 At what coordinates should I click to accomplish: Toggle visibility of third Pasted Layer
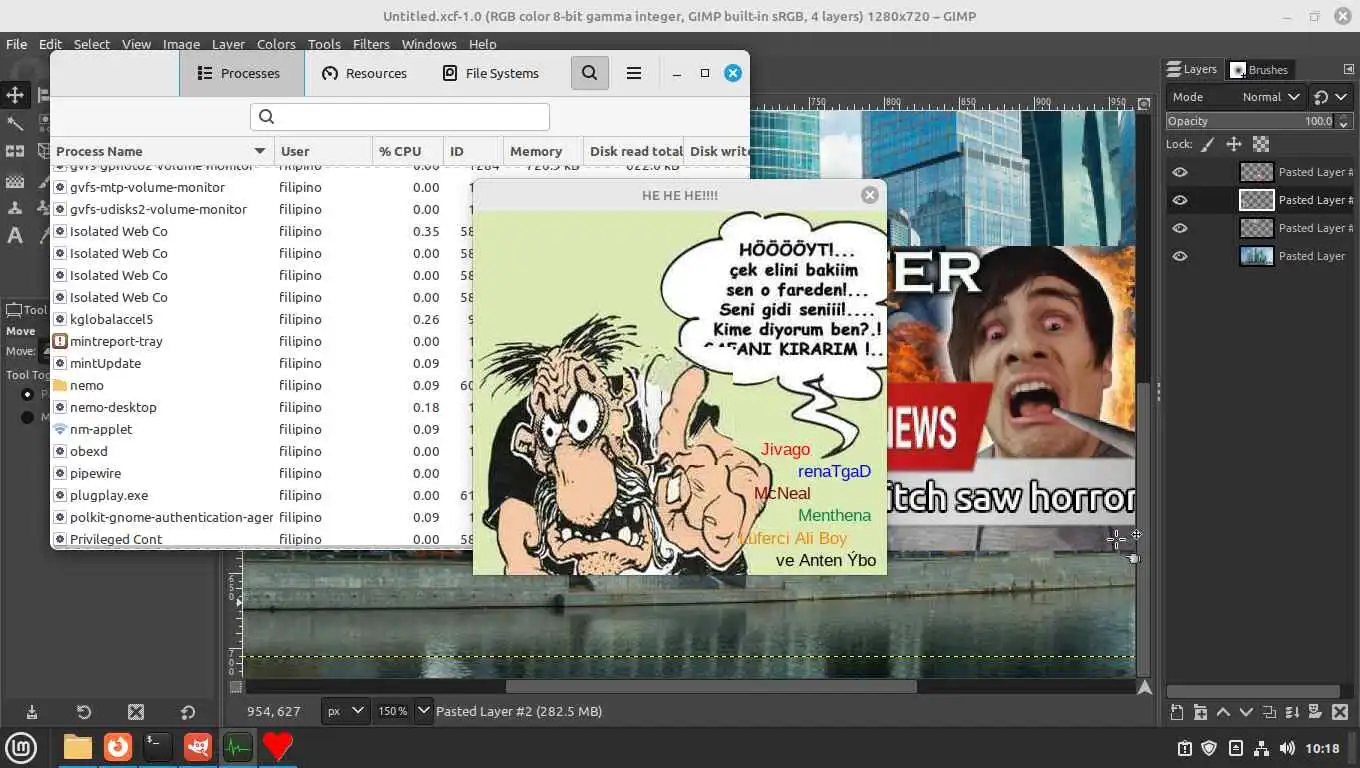click(1180, 228)
